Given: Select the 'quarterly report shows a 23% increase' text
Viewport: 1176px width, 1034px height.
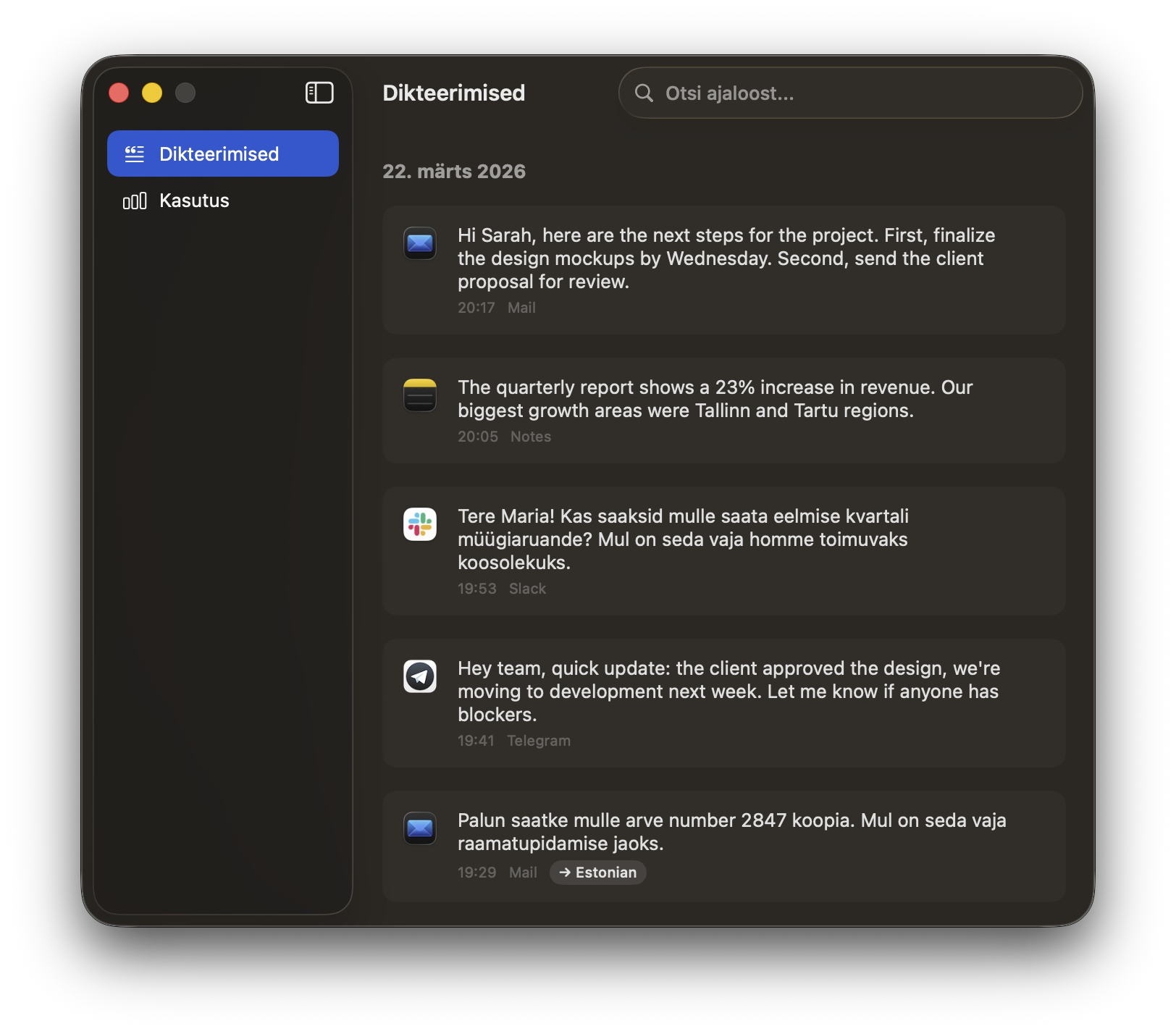Looking at the screenshot, I should tap(715, 399).
